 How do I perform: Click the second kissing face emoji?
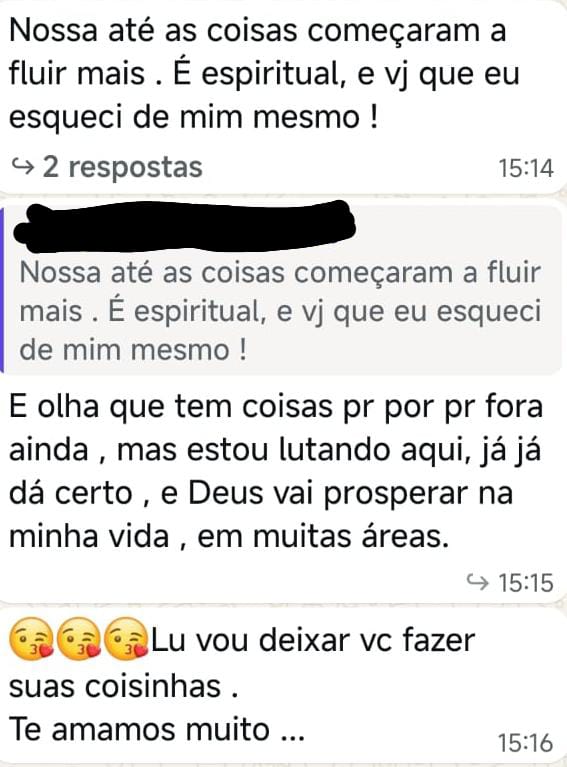[79, 639]
